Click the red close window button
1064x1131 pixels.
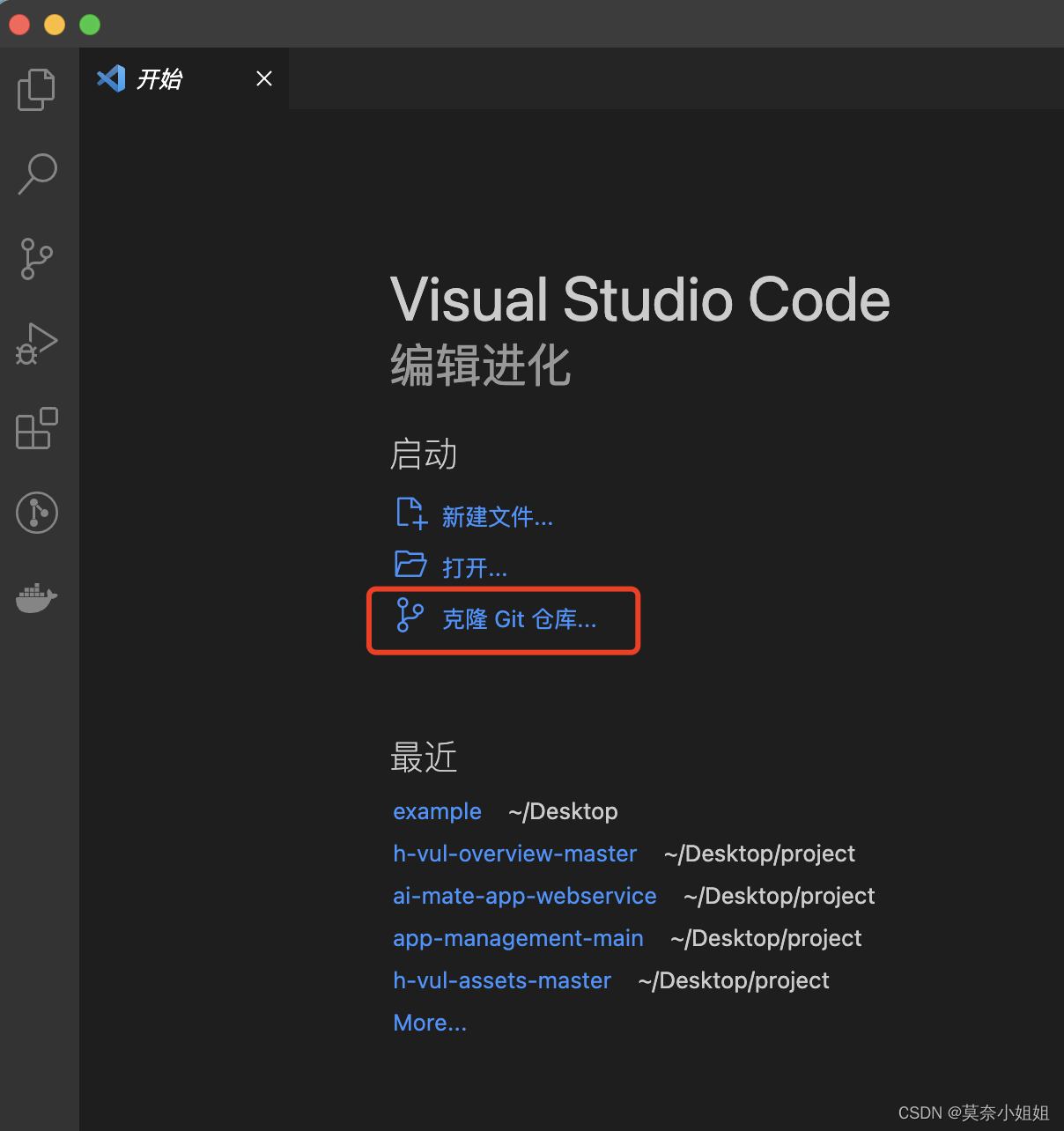(x=19, y=25)
